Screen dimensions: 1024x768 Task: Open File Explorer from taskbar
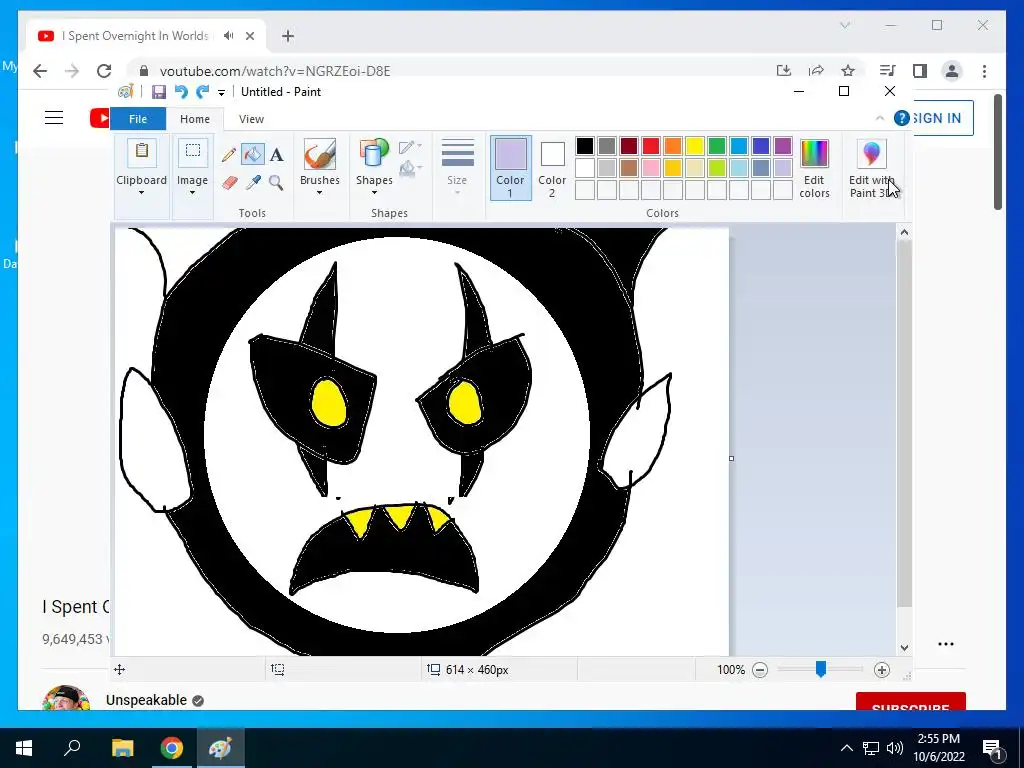122,748
